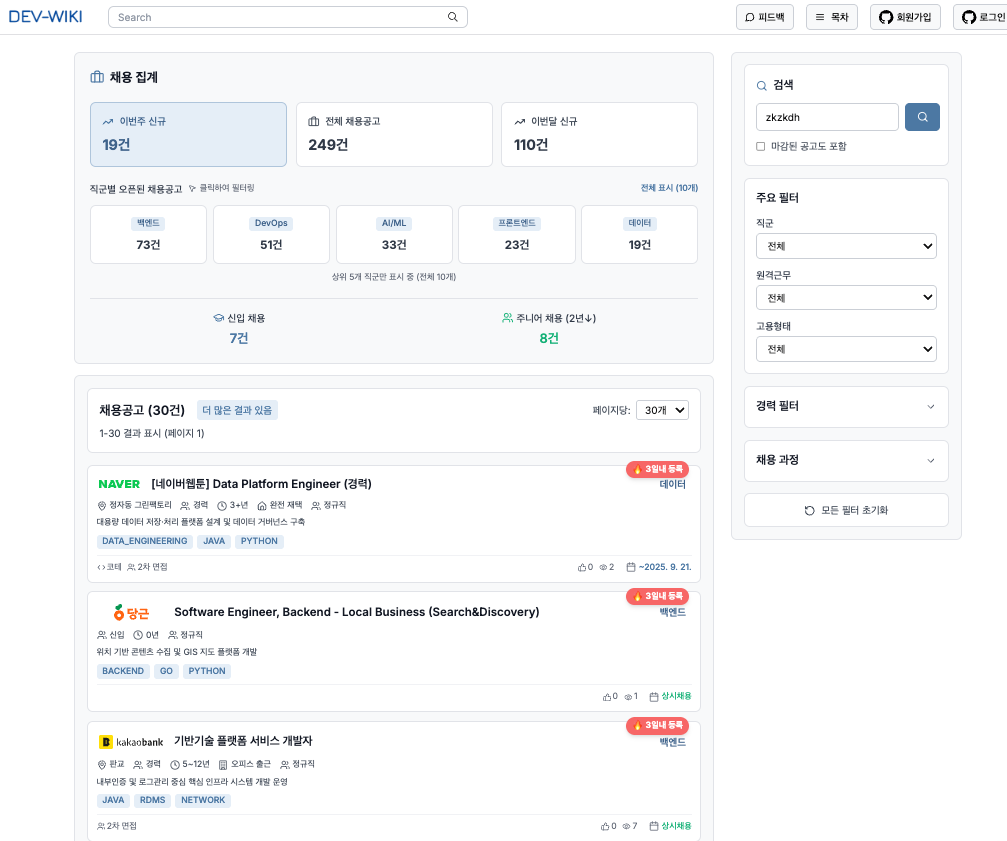Screen dimensions: 1007x841
Task: Click the BACKEND tag on 당근 posting
Action: coord(123,671)
